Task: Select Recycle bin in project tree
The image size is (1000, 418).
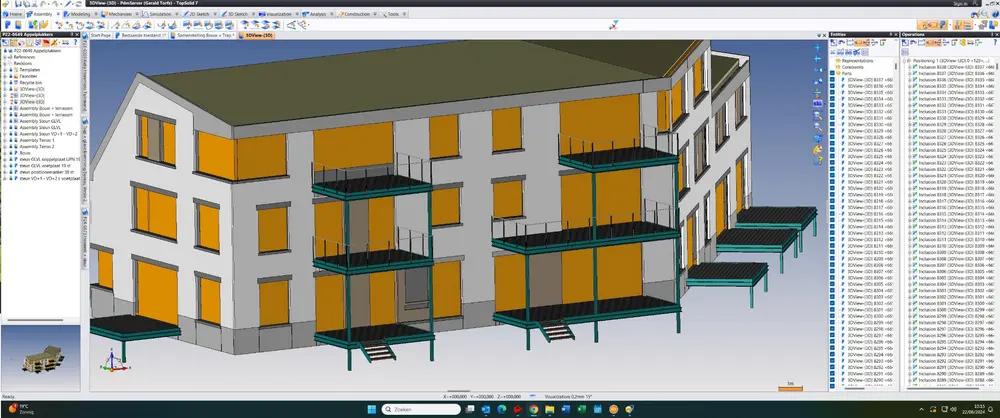Action: point(31,82)
